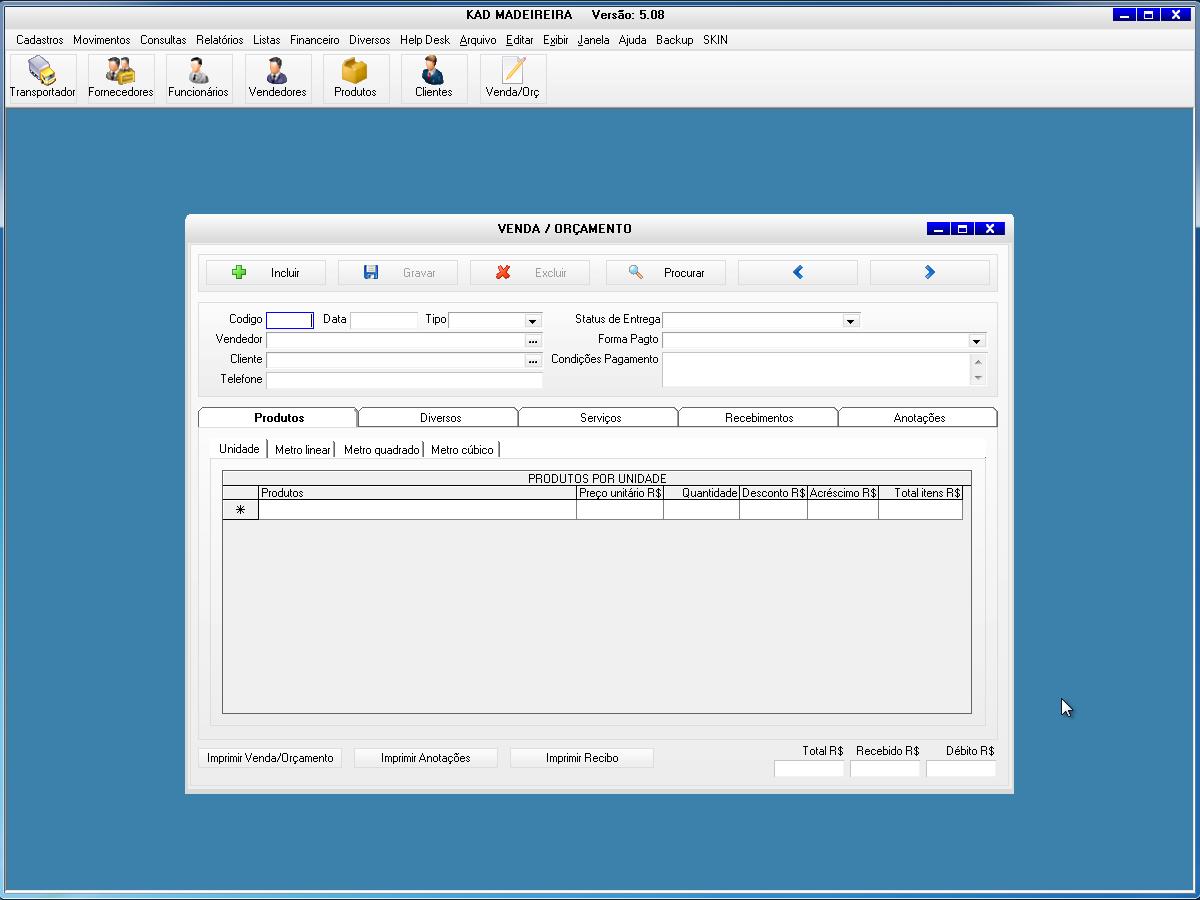Screen dimensions: 1200x900
Task: Open the Movimentos menu
Action: click(x=102, y=40)
